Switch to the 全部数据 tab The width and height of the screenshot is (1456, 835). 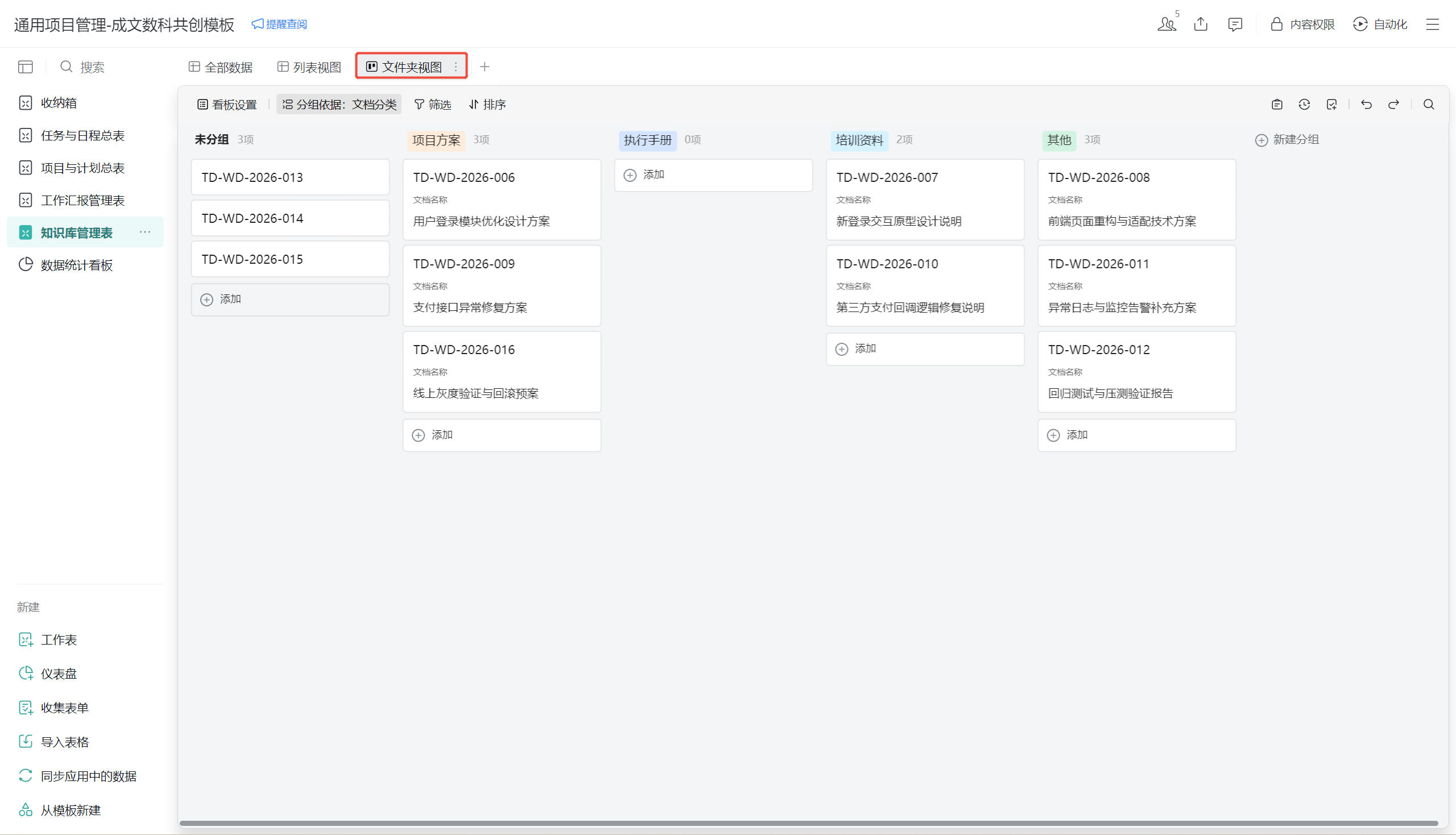click(x=221, y=67)
